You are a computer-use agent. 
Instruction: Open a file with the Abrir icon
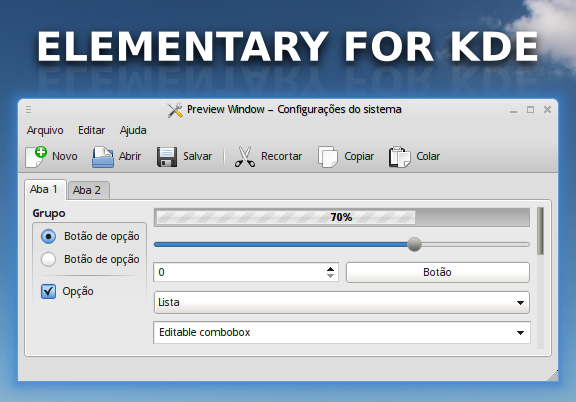(102, 157)
